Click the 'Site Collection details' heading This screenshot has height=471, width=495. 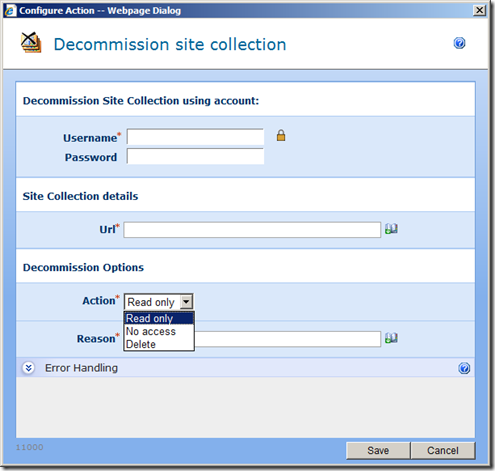pos(80,196)
